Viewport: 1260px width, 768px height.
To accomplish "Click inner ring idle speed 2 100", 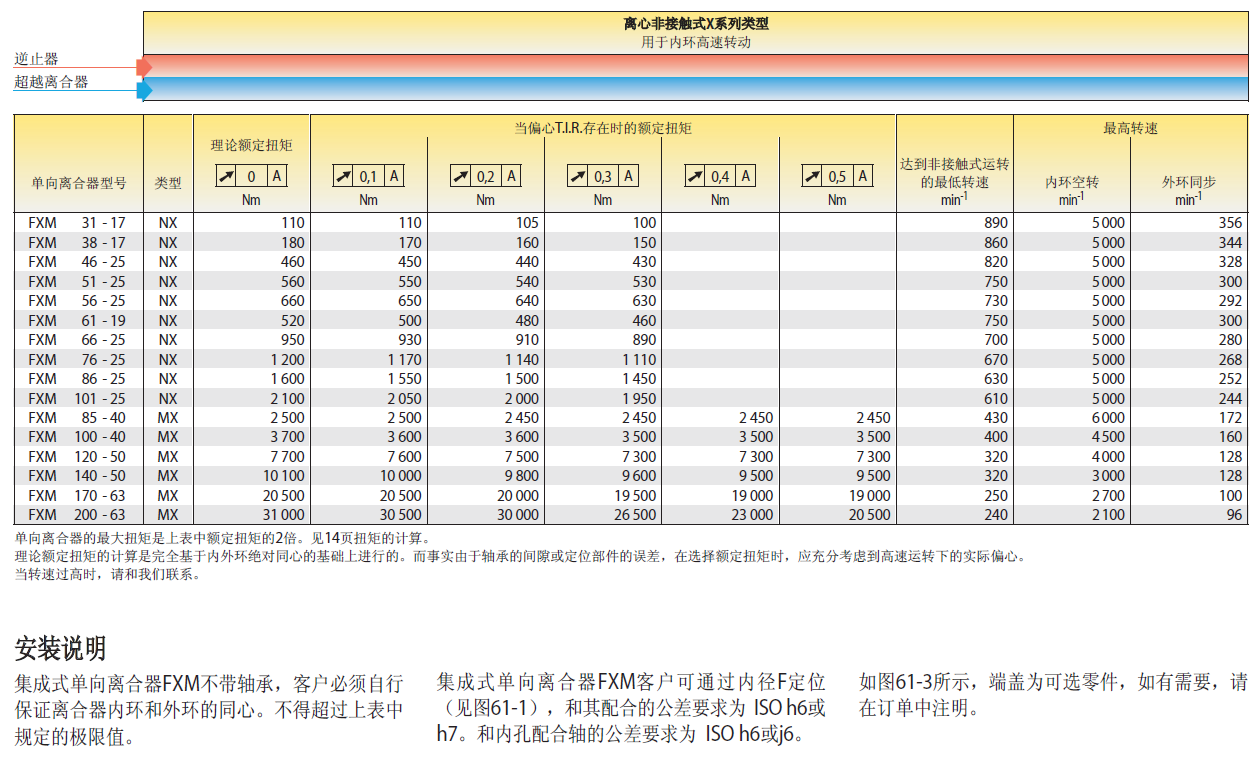I will pos(1108,515).
